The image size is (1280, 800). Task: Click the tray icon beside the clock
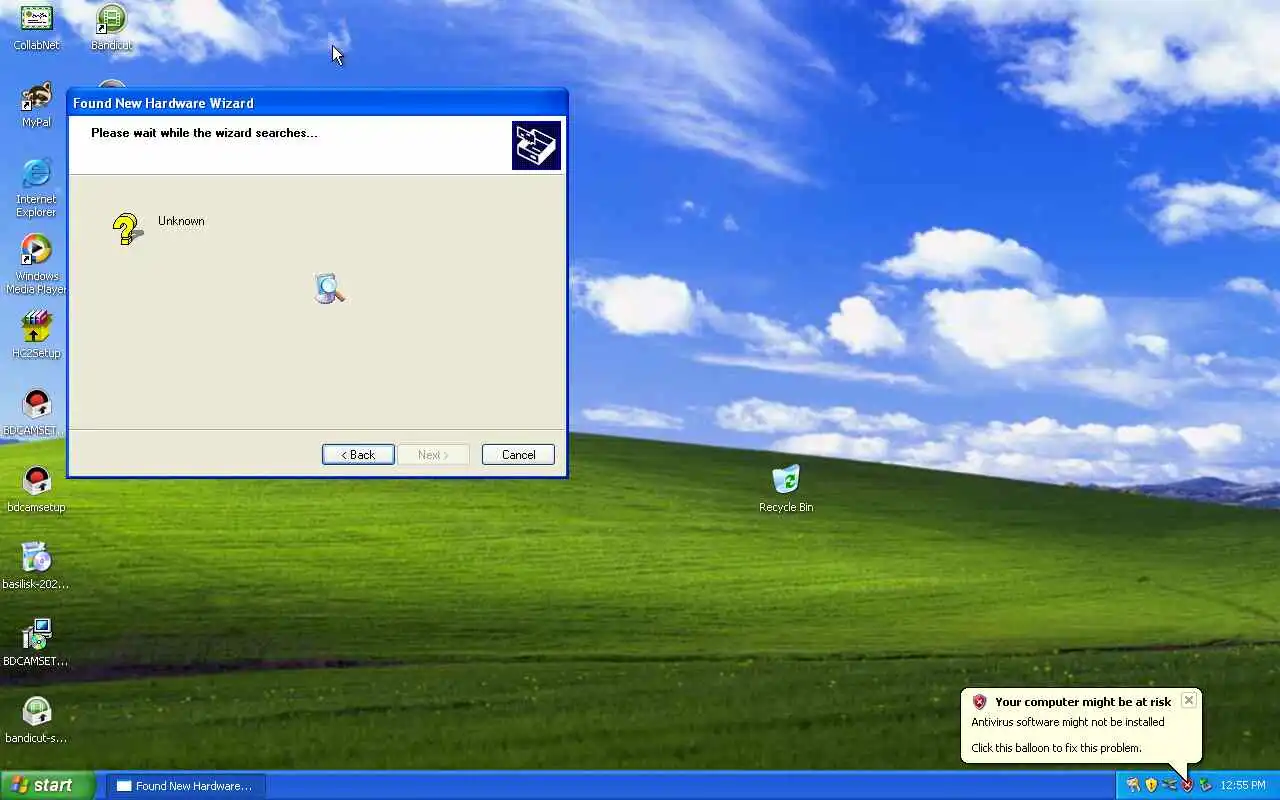click(x=1206, y=785)
